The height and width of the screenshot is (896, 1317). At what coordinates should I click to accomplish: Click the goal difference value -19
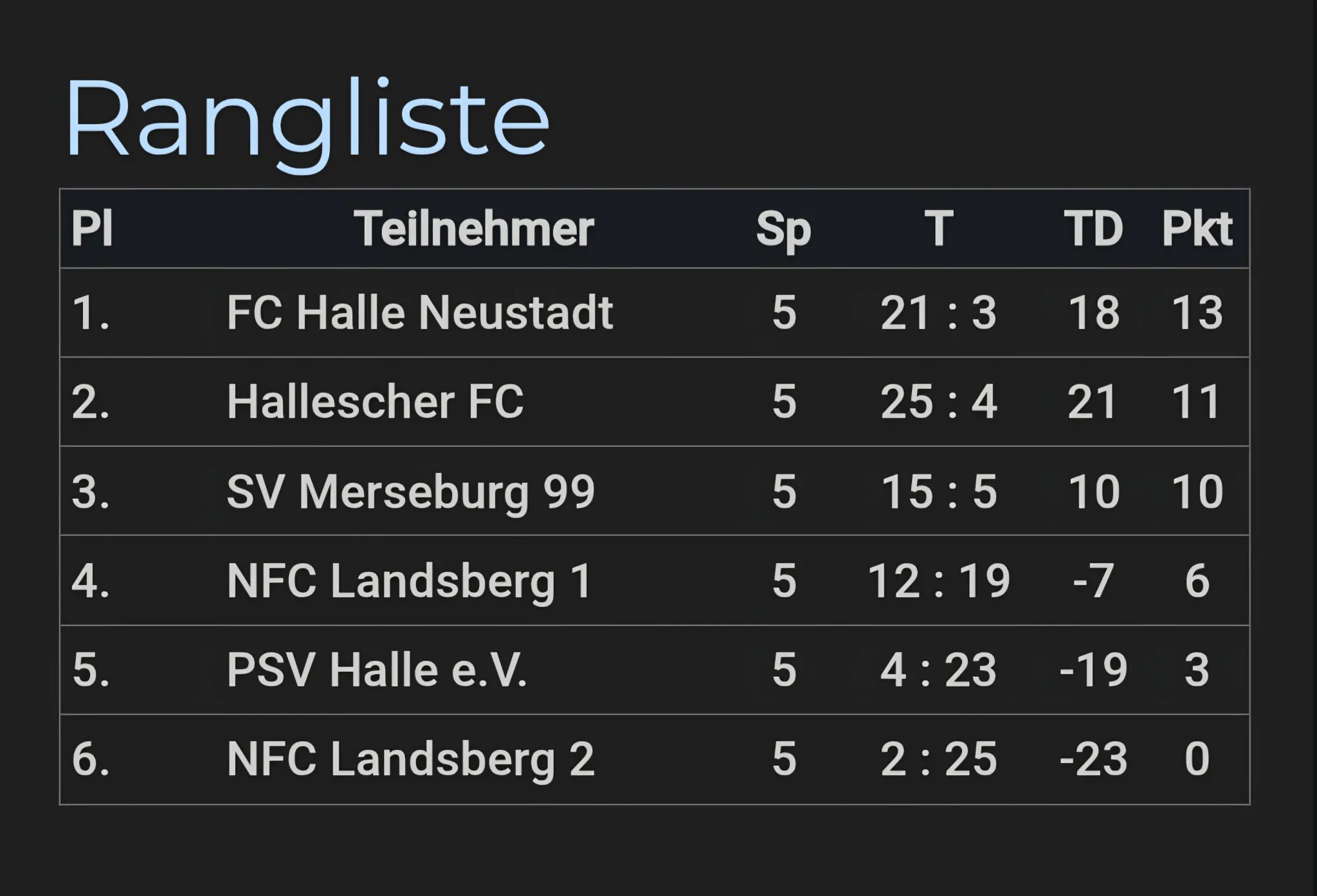pyautogui.click(x=1093, y=670)
